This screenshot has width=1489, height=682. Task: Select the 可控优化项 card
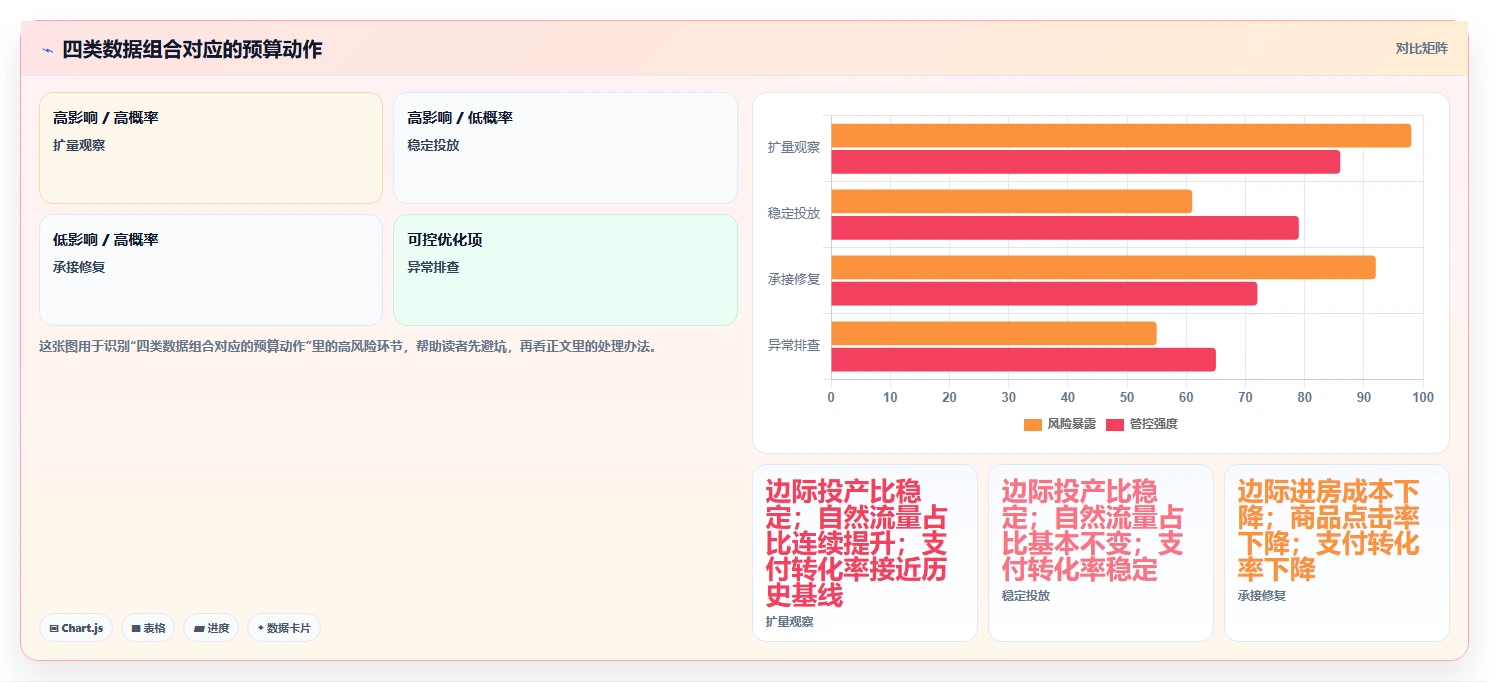pyautogui.click(x=565, y=270)
